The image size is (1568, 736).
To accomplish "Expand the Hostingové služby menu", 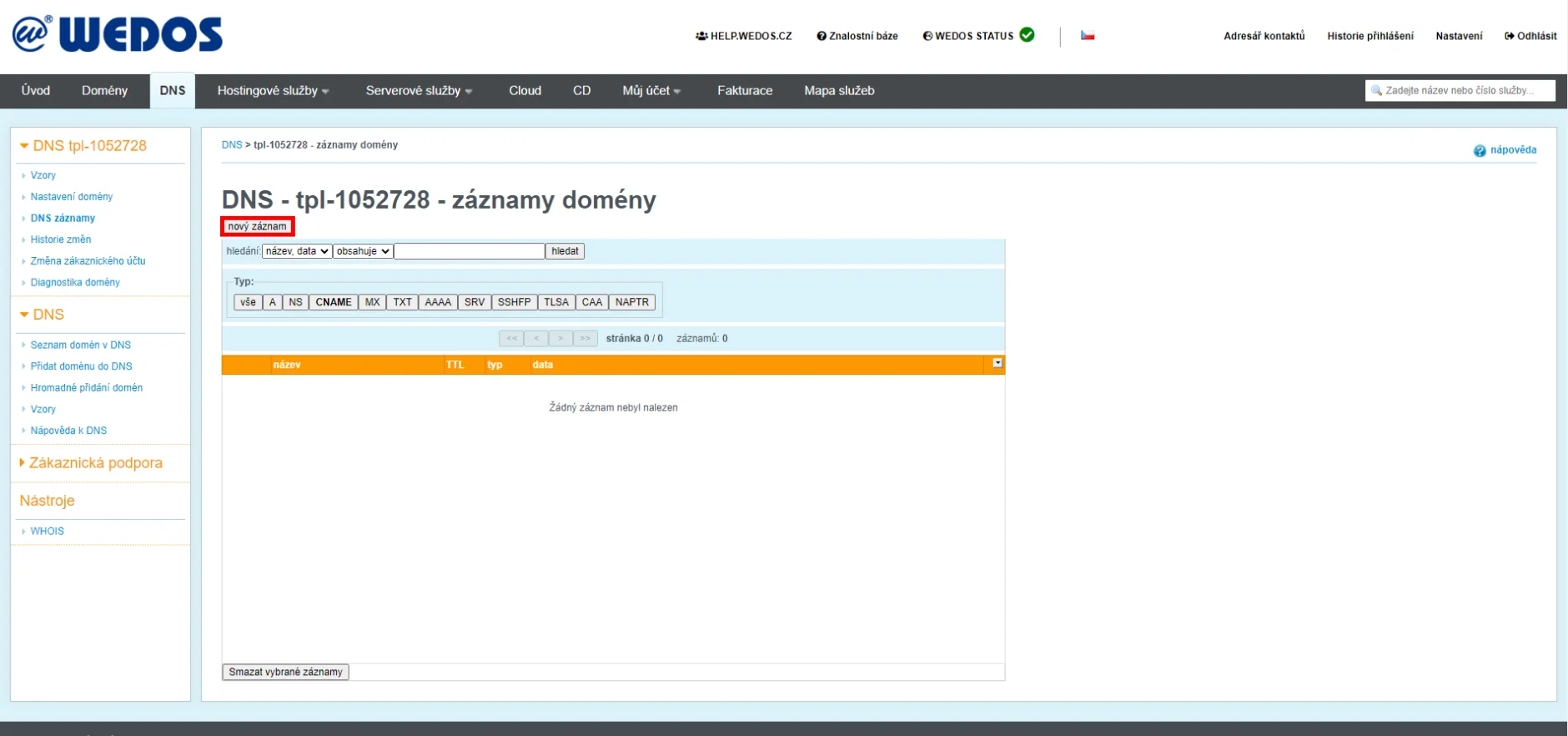I will pos(273,91).
